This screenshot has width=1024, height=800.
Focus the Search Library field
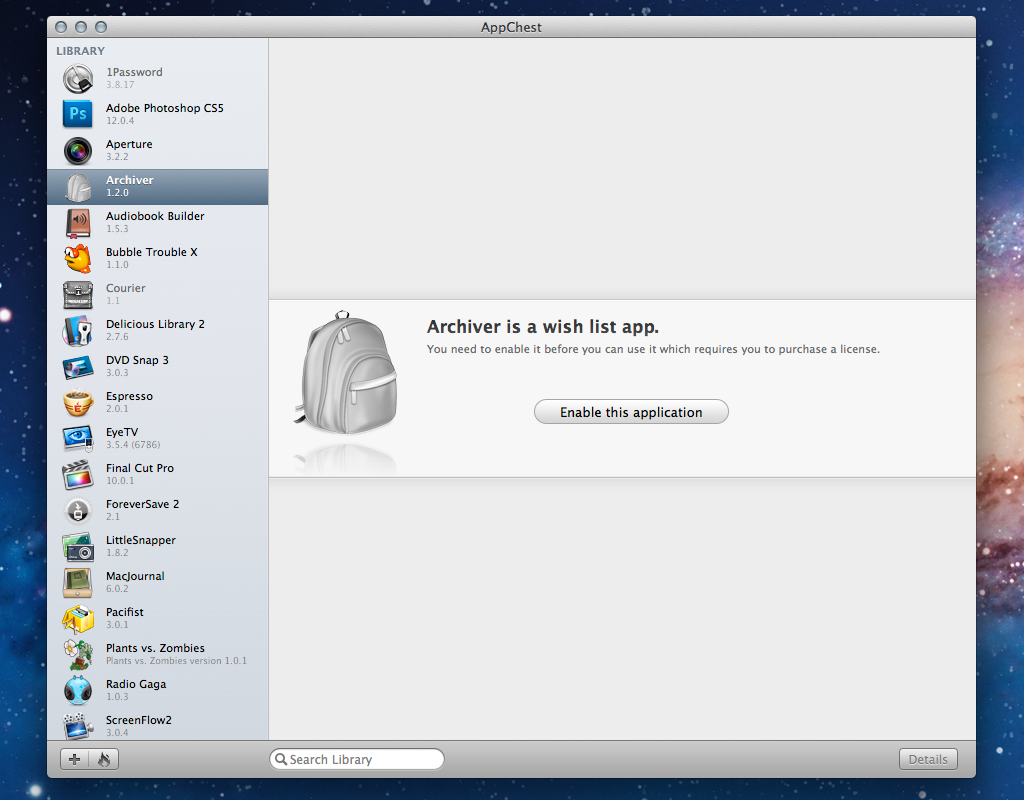357,759
